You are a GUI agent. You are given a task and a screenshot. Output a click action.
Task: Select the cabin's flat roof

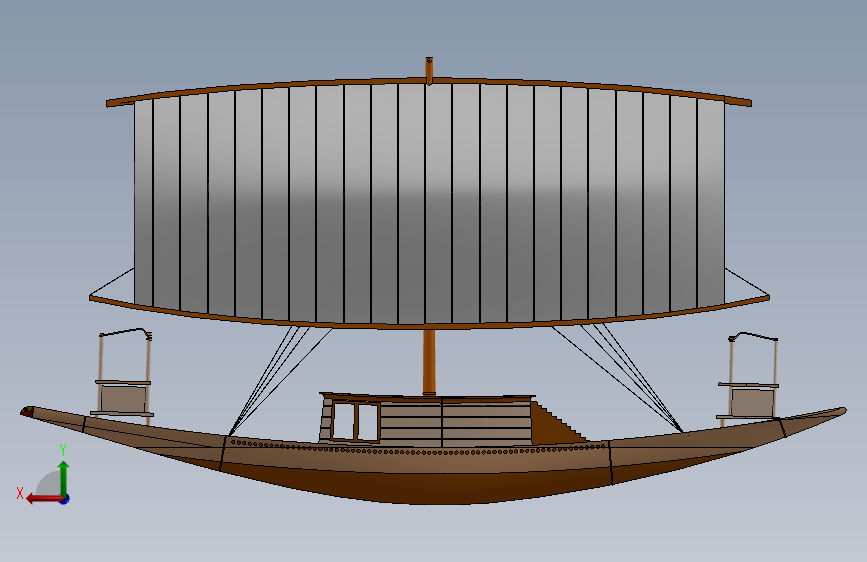click(x=427, y=397)
